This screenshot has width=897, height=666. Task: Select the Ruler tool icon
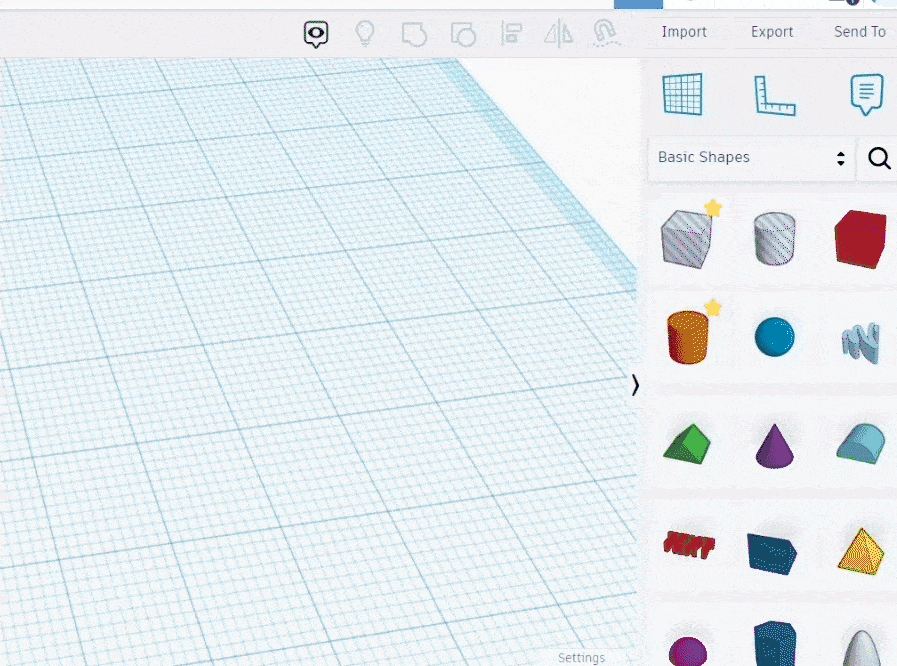click(x=775, y=96)
